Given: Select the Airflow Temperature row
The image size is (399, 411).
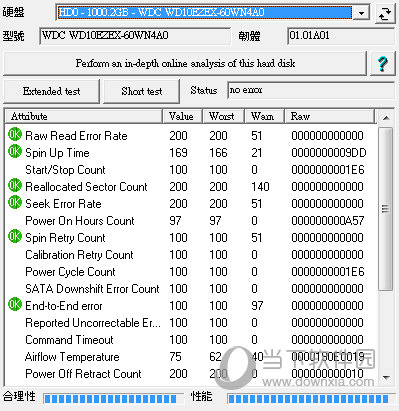Looking at the screenshot, I should pos(192,357).
